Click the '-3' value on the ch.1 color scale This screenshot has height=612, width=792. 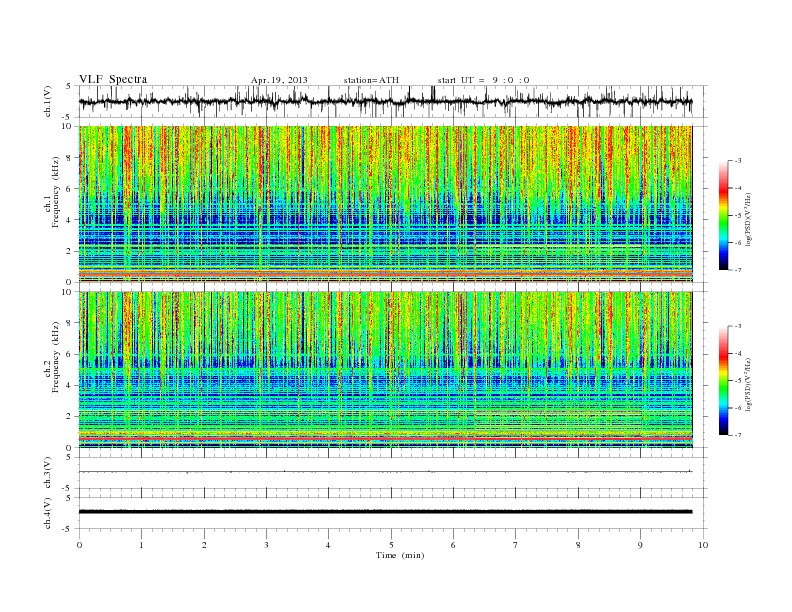(x=738, y=161)
